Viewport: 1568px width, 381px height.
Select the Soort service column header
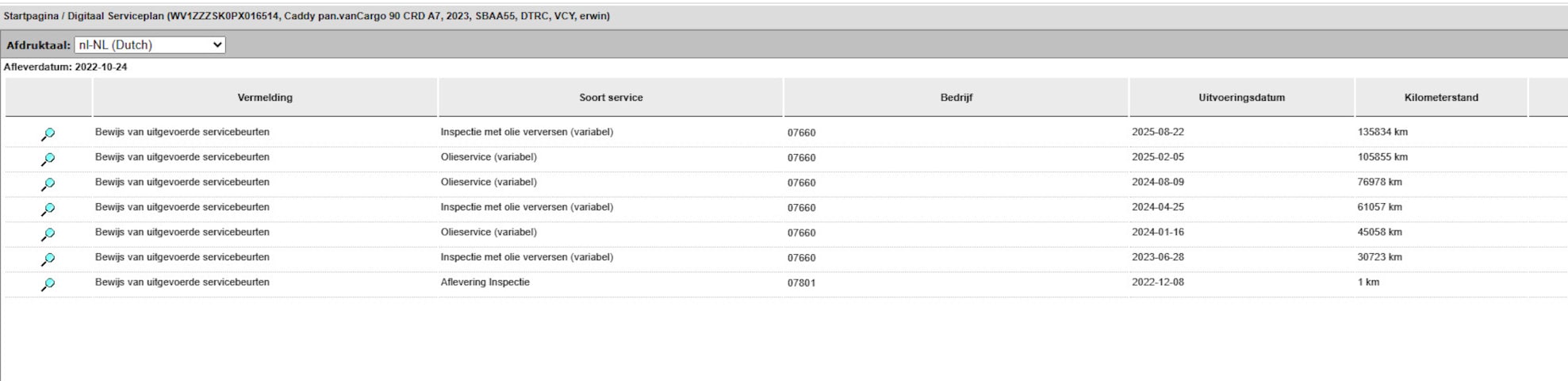611,98
